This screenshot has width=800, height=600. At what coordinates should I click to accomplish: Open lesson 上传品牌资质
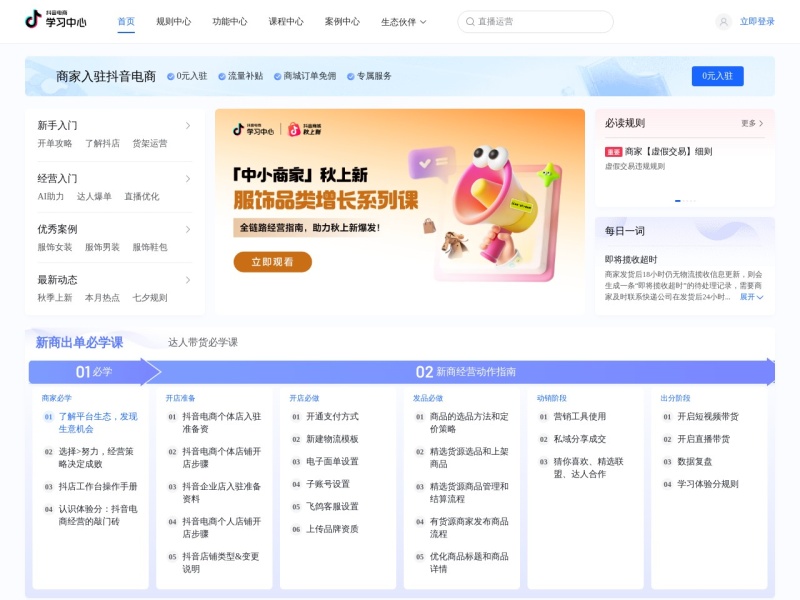[x=332, y=529]
